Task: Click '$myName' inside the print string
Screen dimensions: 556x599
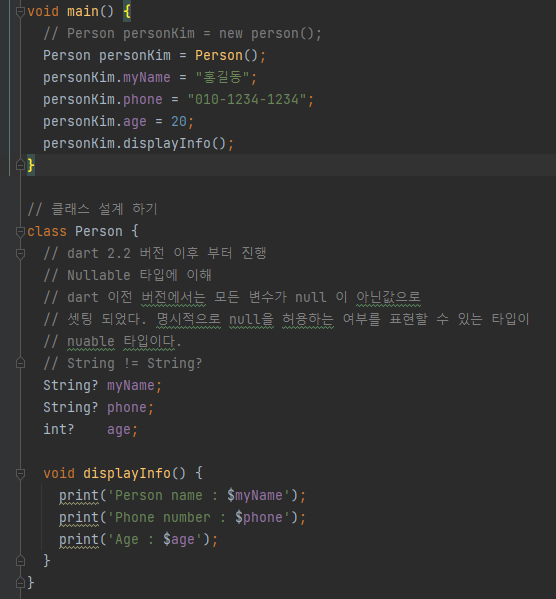Action: pos(254,495)
